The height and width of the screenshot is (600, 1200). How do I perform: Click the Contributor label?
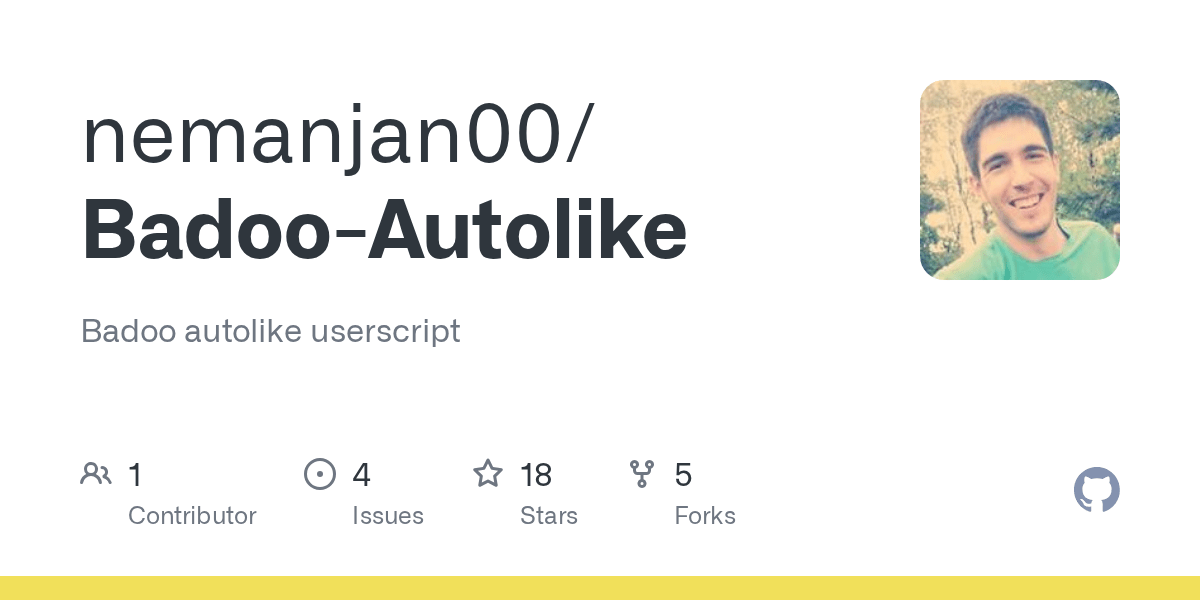coord(192,516)
